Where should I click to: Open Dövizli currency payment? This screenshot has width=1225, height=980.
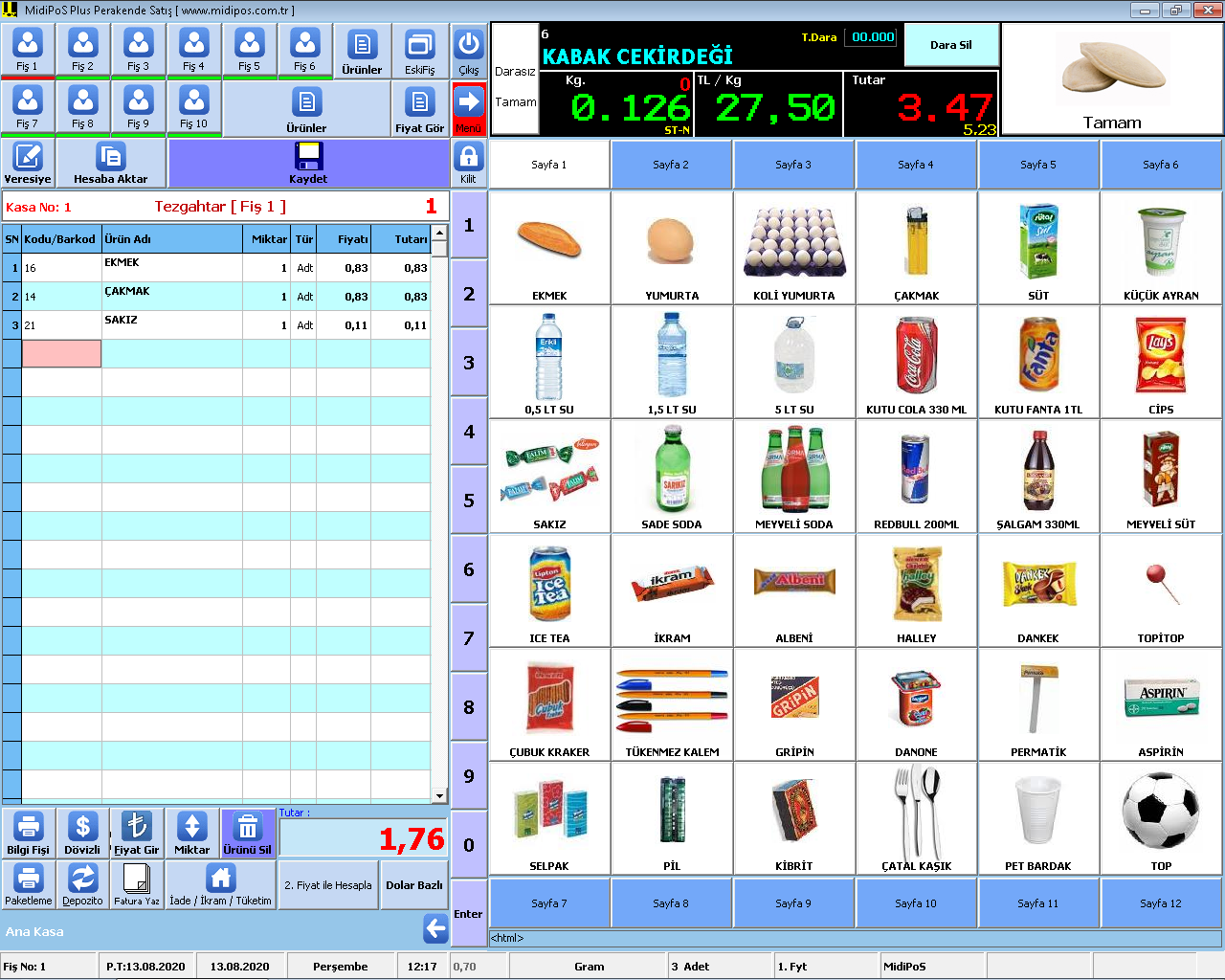pyautogui.click(x=82, y=834)
